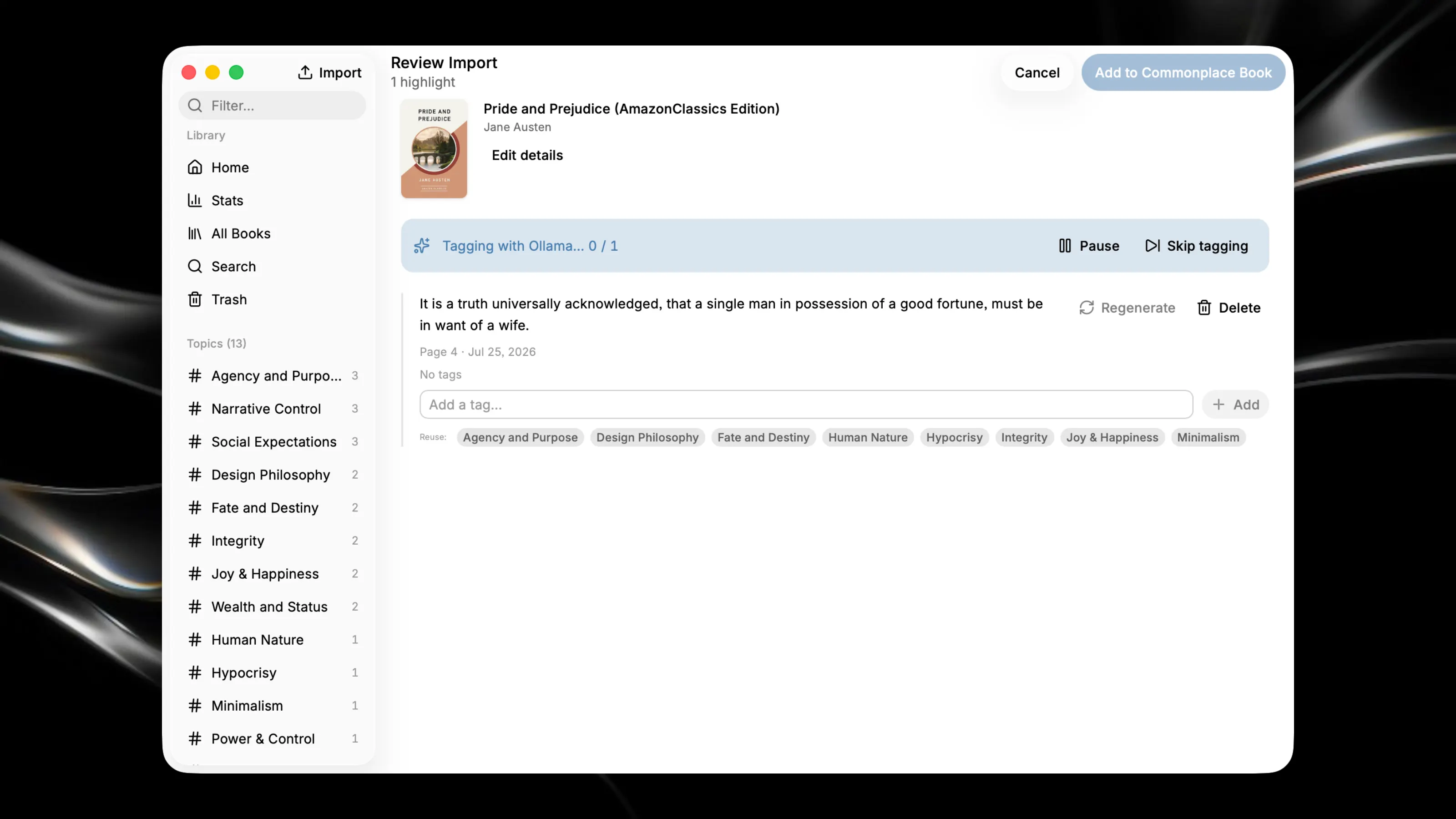The height and width of the screenshot is (819, 1456).
Task: Click Add to Commonplace Book
Action: (x=1183, y=72)
